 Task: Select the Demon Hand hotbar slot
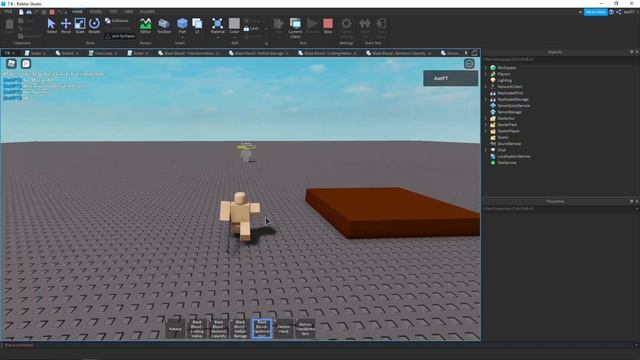click(283, 329)
